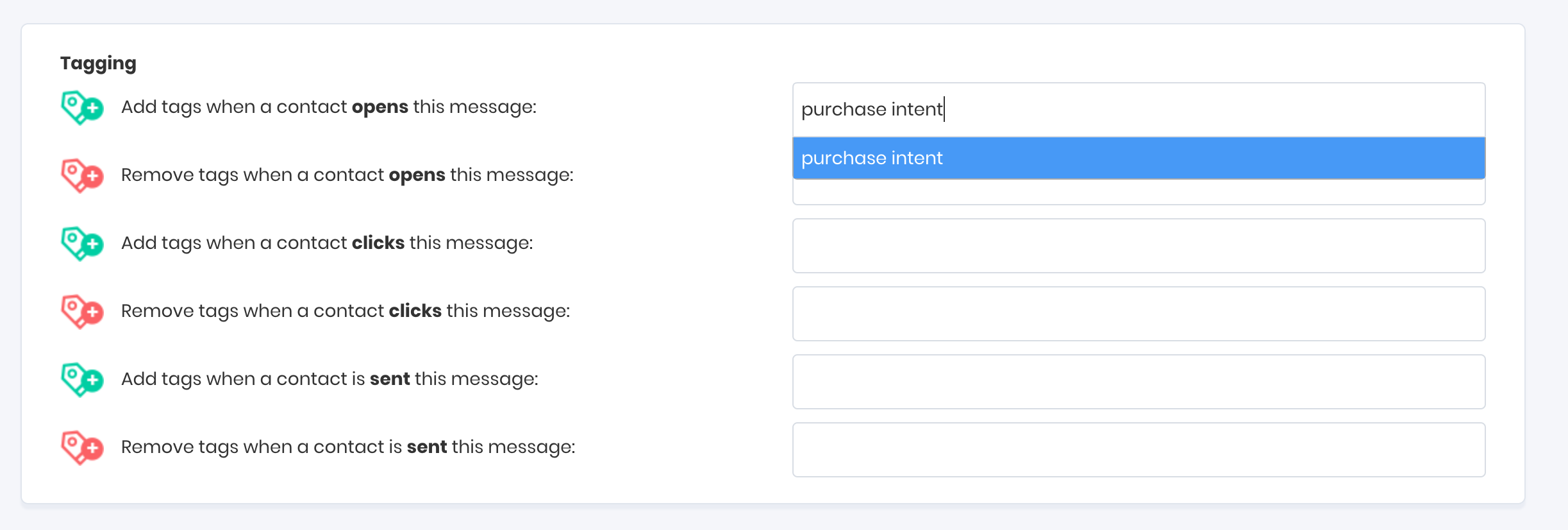
Task: Focus the field containing typed 'purchase intent'
Action: point(1138,109)
